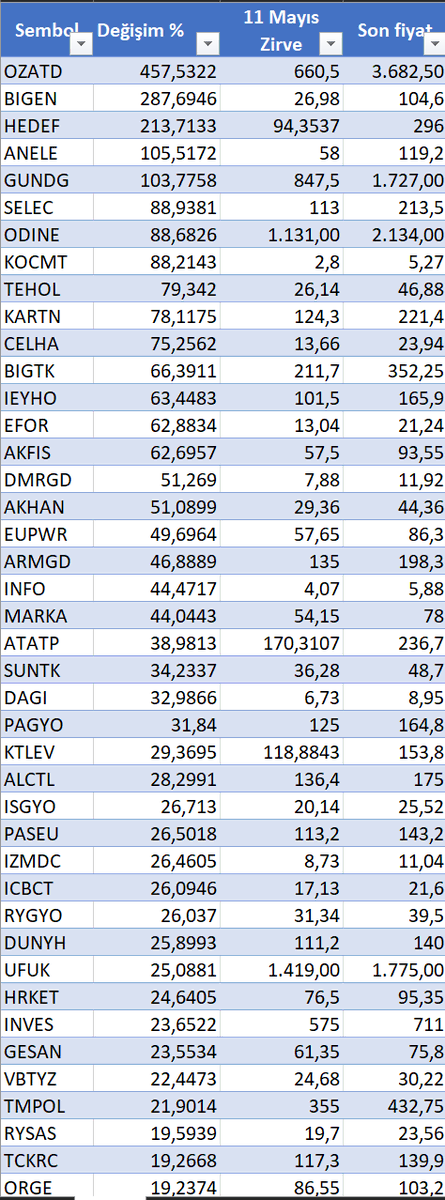Click the 711 last price for INVES
The image size is (445, 1200).
click(x=395, y=1026)
